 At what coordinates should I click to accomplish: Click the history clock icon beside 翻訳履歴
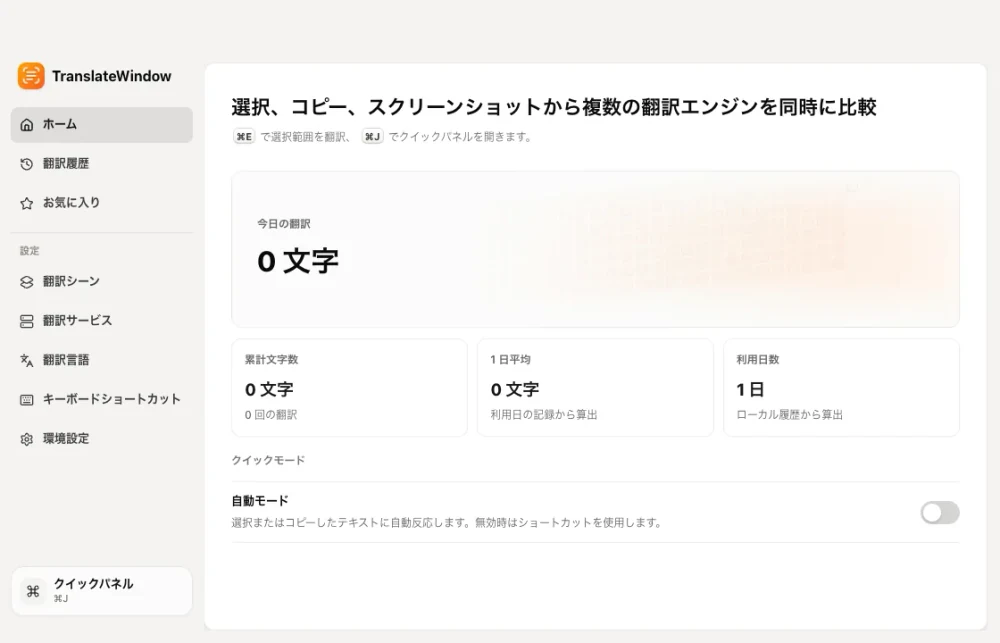point(27,164)
